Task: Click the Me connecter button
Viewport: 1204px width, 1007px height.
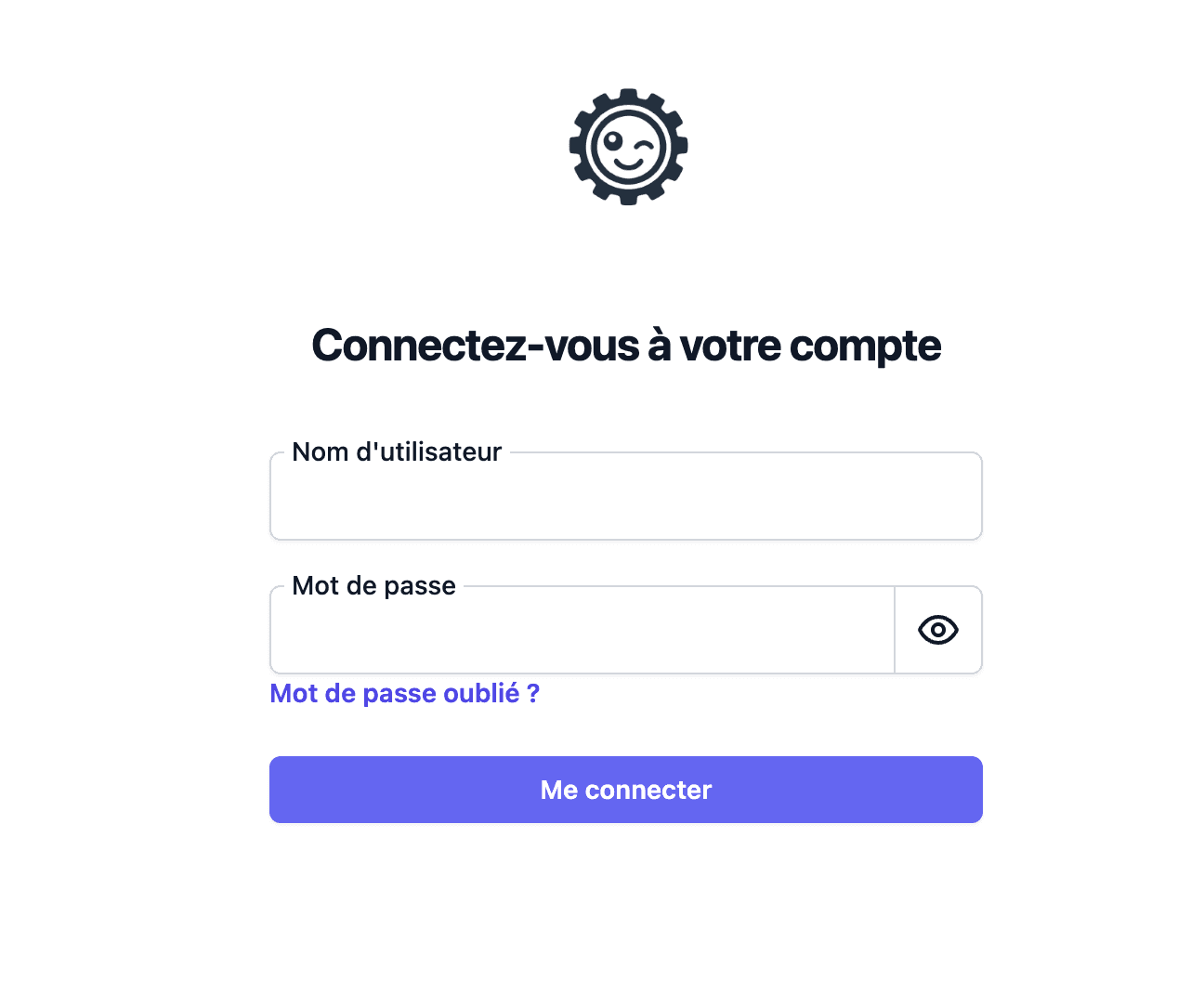Action: tap(626, 790)
